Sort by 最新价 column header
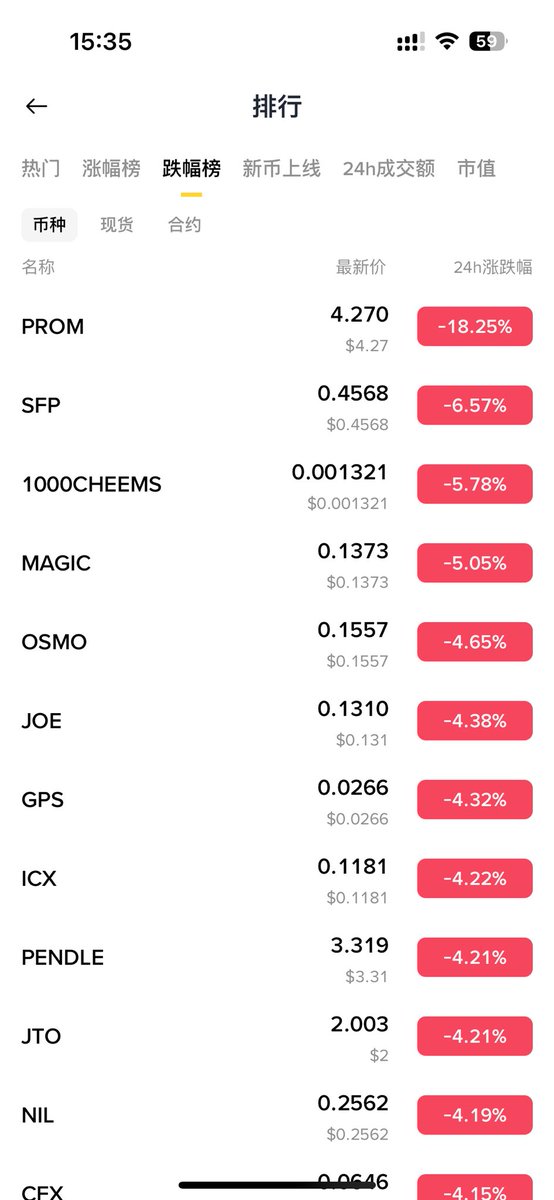Image resolution: width=554 pixels, height=1200 pixels. (x=361, y=267)
